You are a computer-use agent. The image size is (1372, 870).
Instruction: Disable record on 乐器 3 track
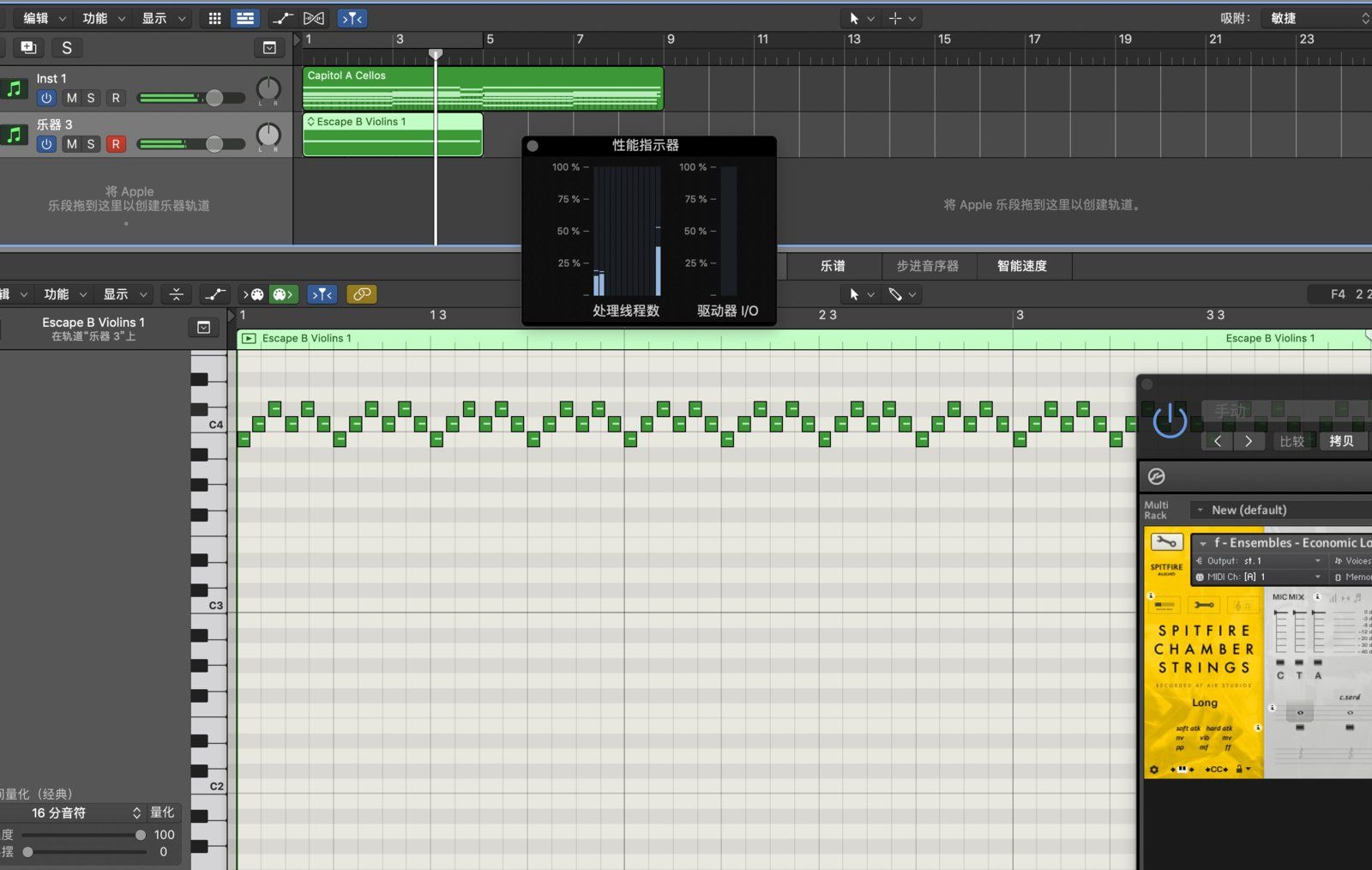click(x=116, y=144)
